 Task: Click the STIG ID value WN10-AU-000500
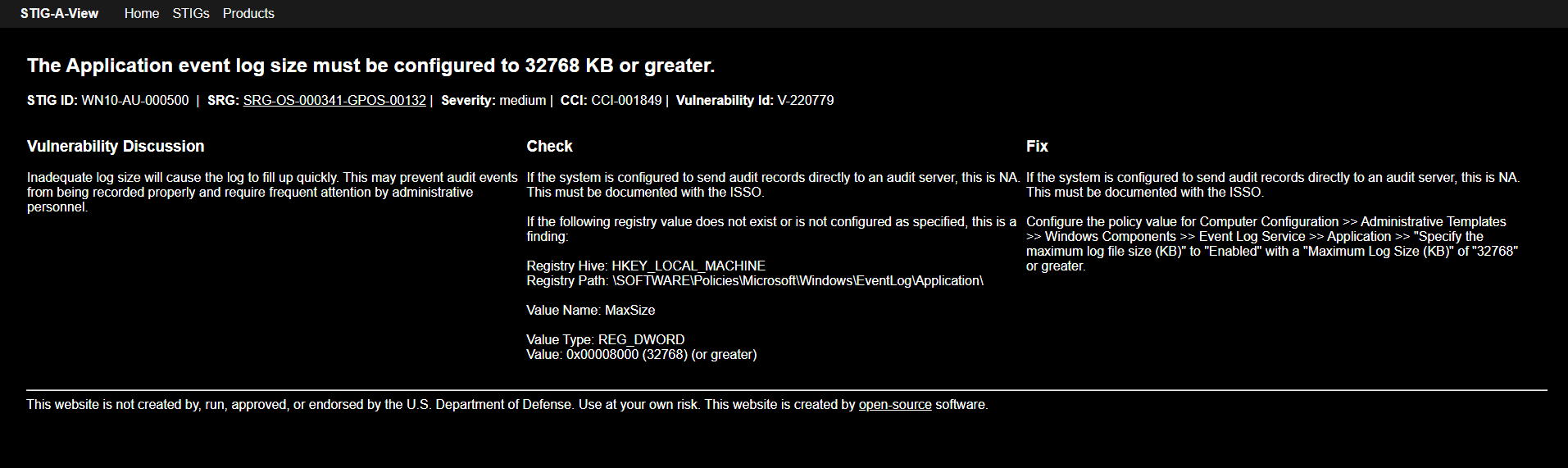click(x=135, y=100)
